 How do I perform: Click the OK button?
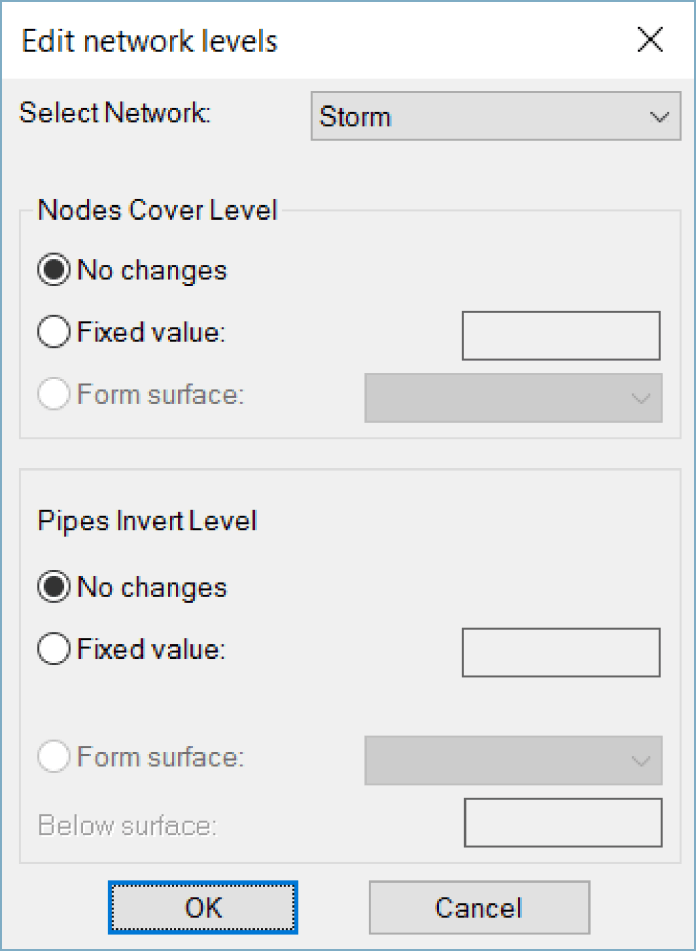[x=202, y=908]
